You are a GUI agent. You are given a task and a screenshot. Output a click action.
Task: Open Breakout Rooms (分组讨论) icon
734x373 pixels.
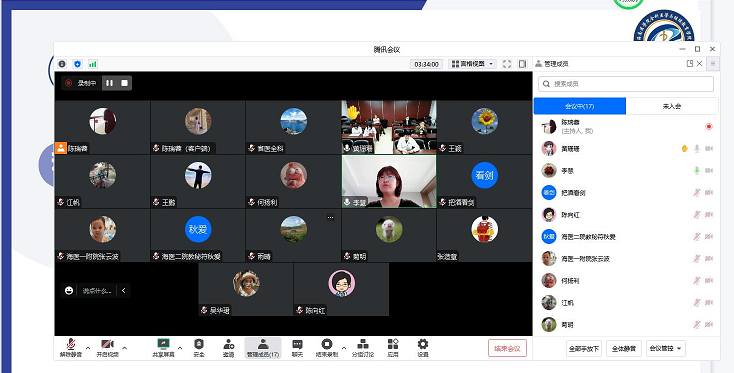click(363, 348)
